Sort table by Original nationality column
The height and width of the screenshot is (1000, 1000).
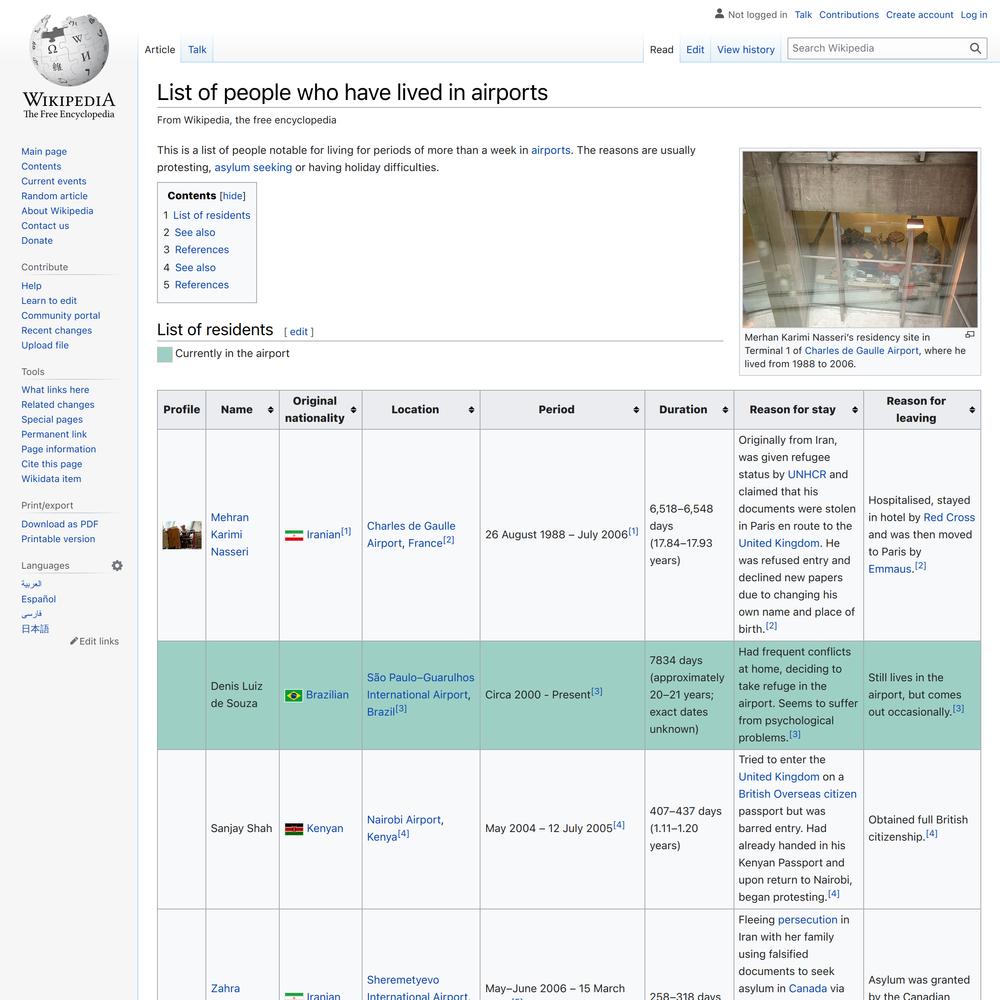[353, 410]
